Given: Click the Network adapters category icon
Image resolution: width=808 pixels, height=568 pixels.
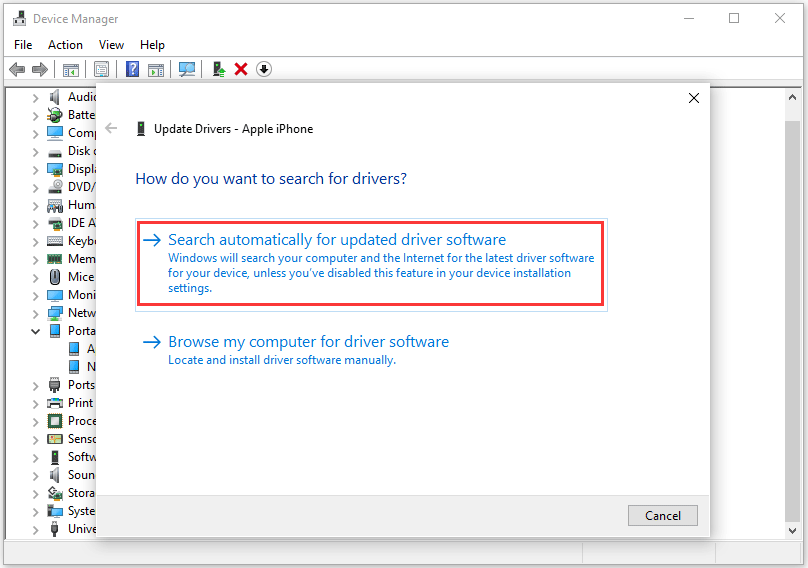Looking at the screenshot, I should pyautogui.click(x=55, y=313).
